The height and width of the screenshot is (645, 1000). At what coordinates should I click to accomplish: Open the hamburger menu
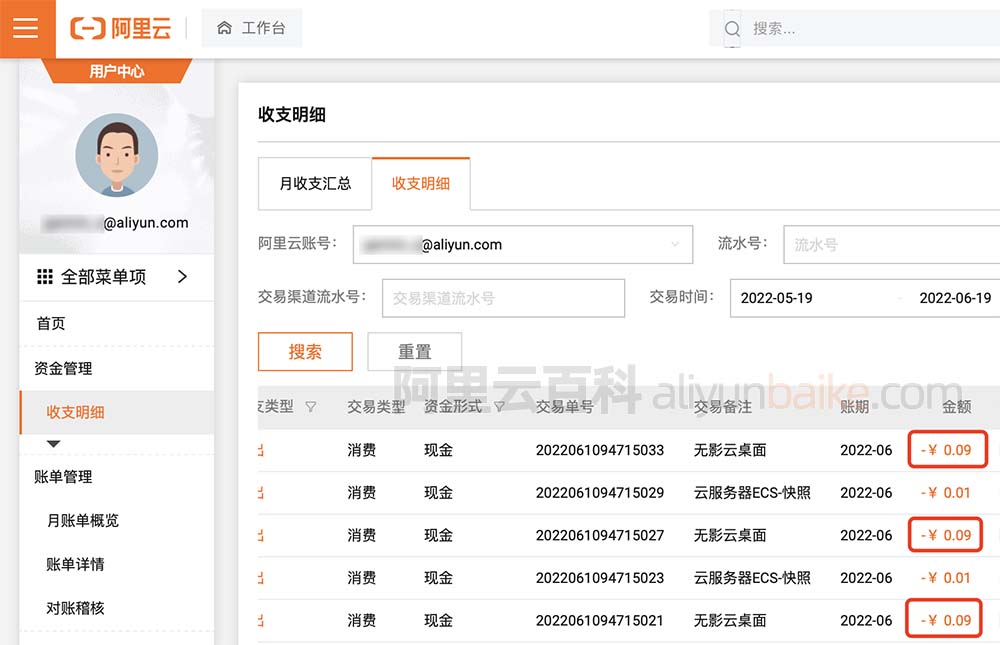(x=26, y=28)
